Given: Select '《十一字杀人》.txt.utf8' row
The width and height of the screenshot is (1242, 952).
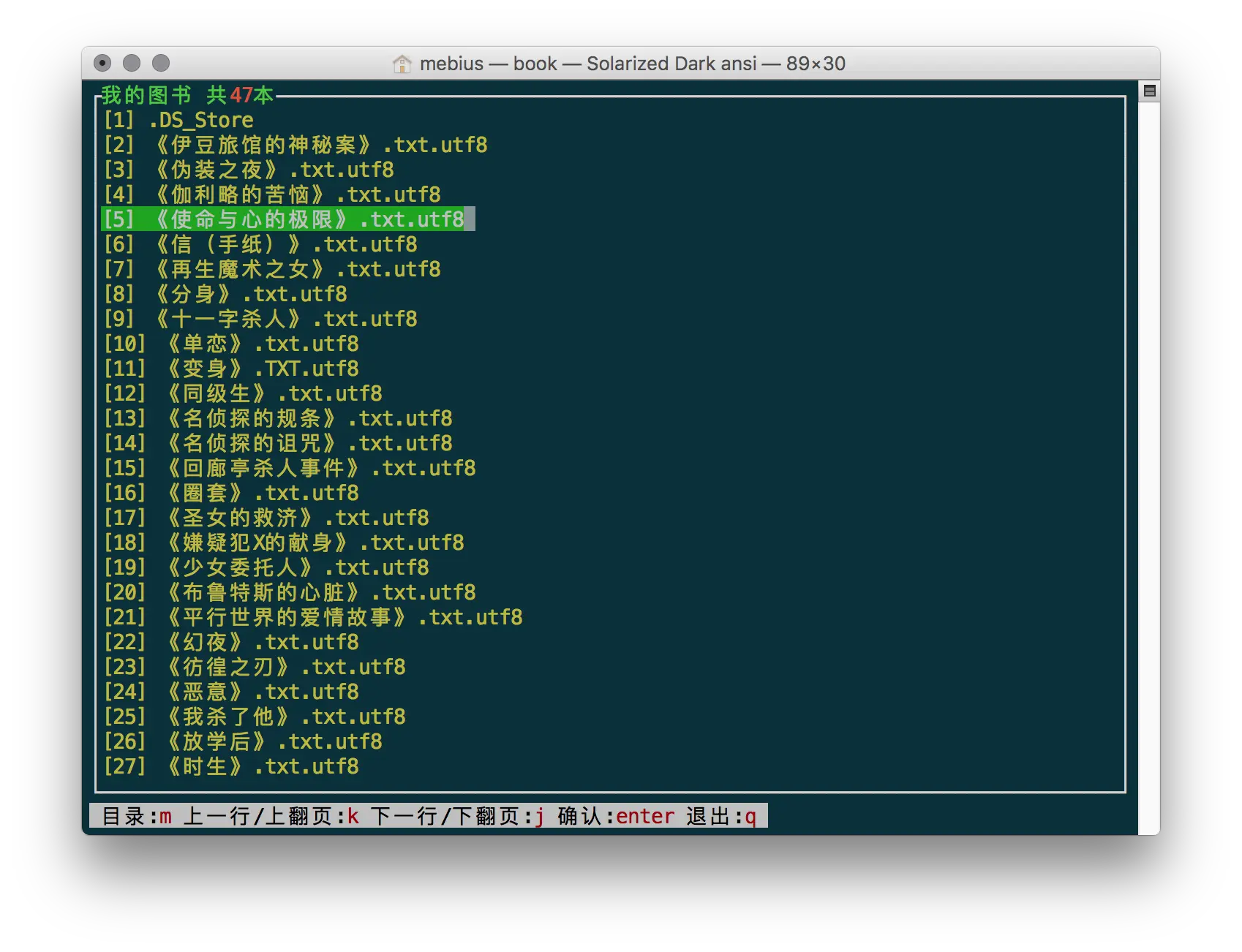Looking at the screenshot, I should tap(260, 319).
